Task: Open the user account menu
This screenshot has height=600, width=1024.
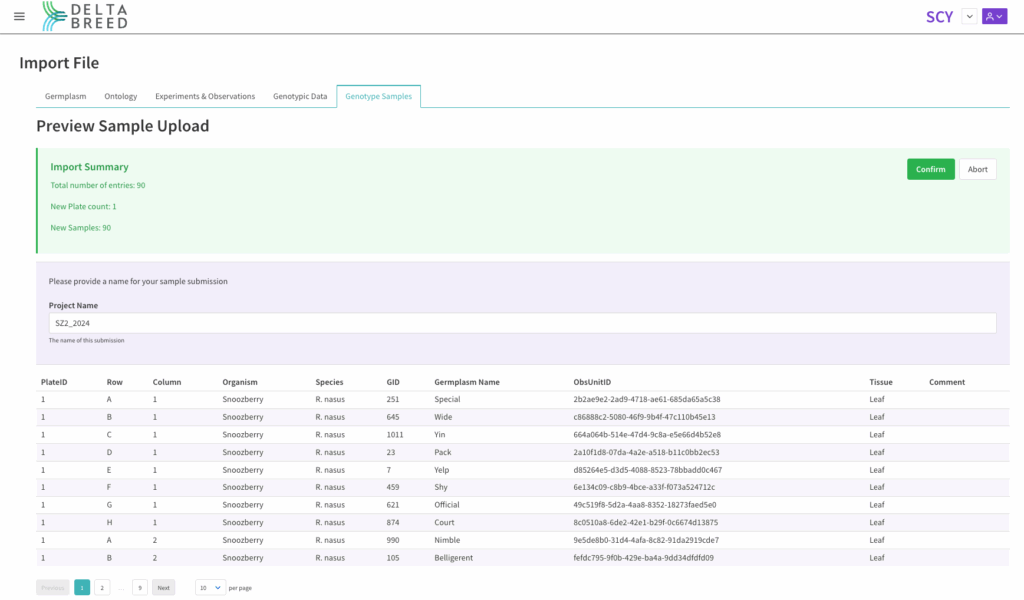Action: click(994, 16)
